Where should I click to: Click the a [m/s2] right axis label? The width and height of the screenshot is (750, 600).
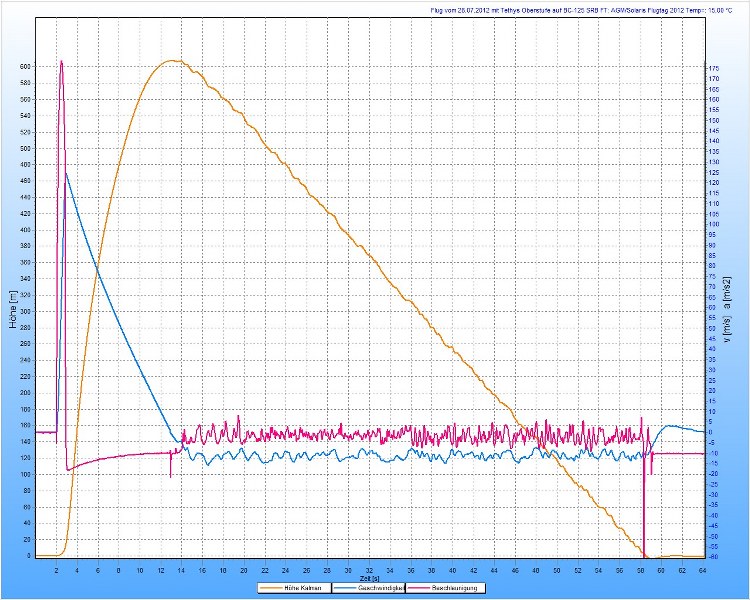[x=728, y=294]
